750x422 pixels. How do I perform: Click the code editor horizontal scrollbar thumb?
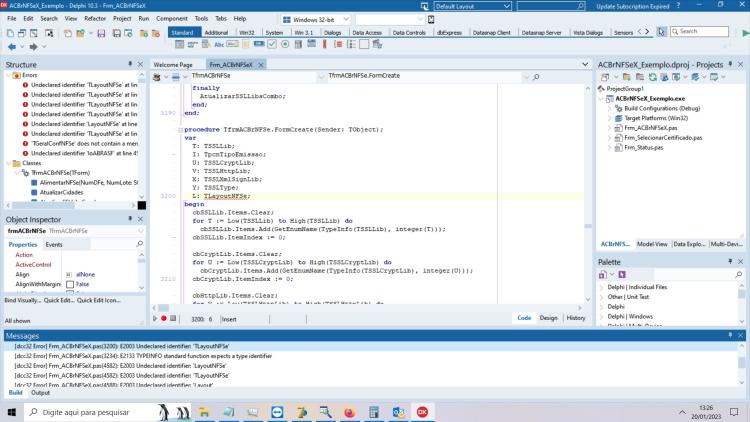163,308
